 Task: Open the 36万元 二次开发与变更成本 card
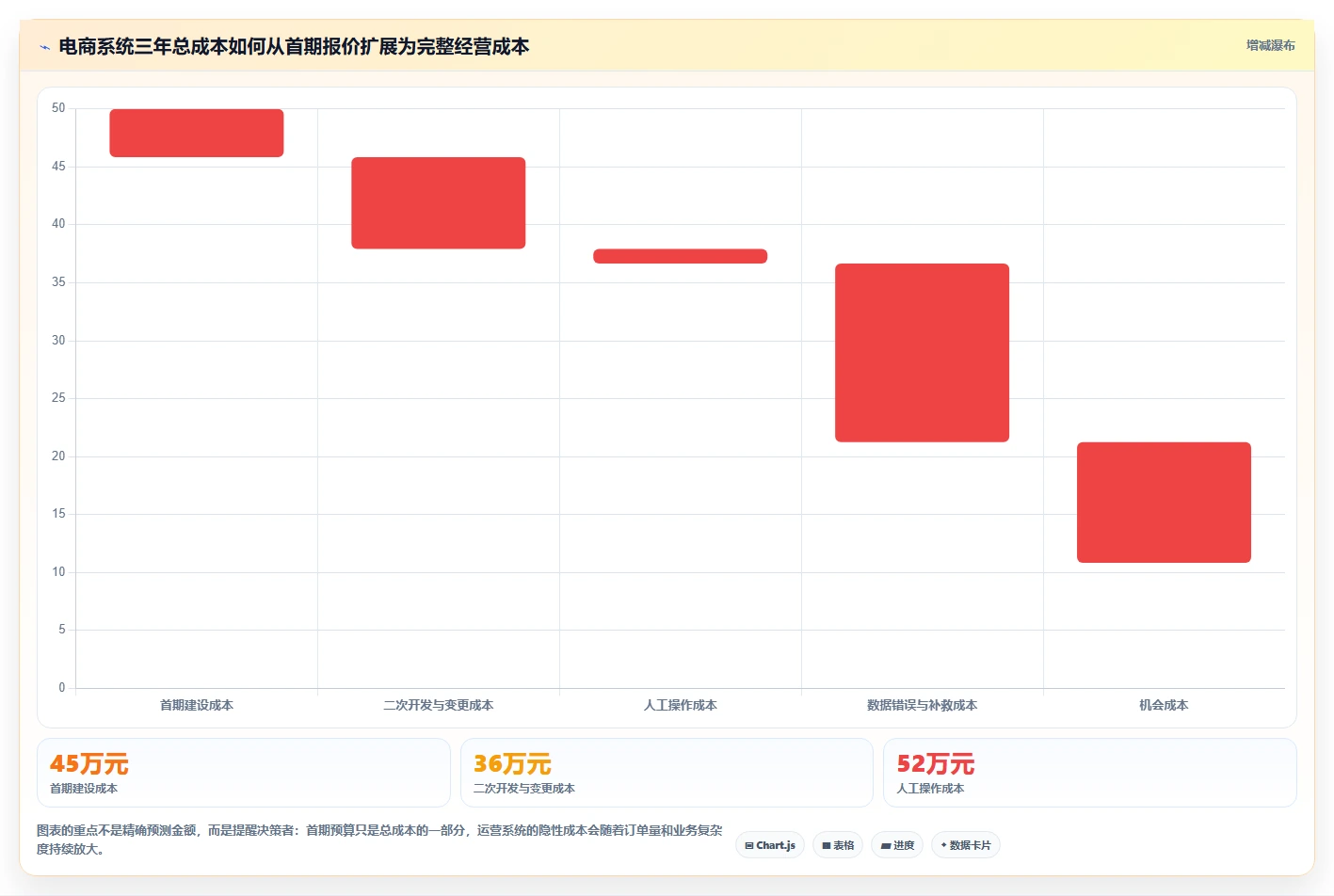coord(667,773)
